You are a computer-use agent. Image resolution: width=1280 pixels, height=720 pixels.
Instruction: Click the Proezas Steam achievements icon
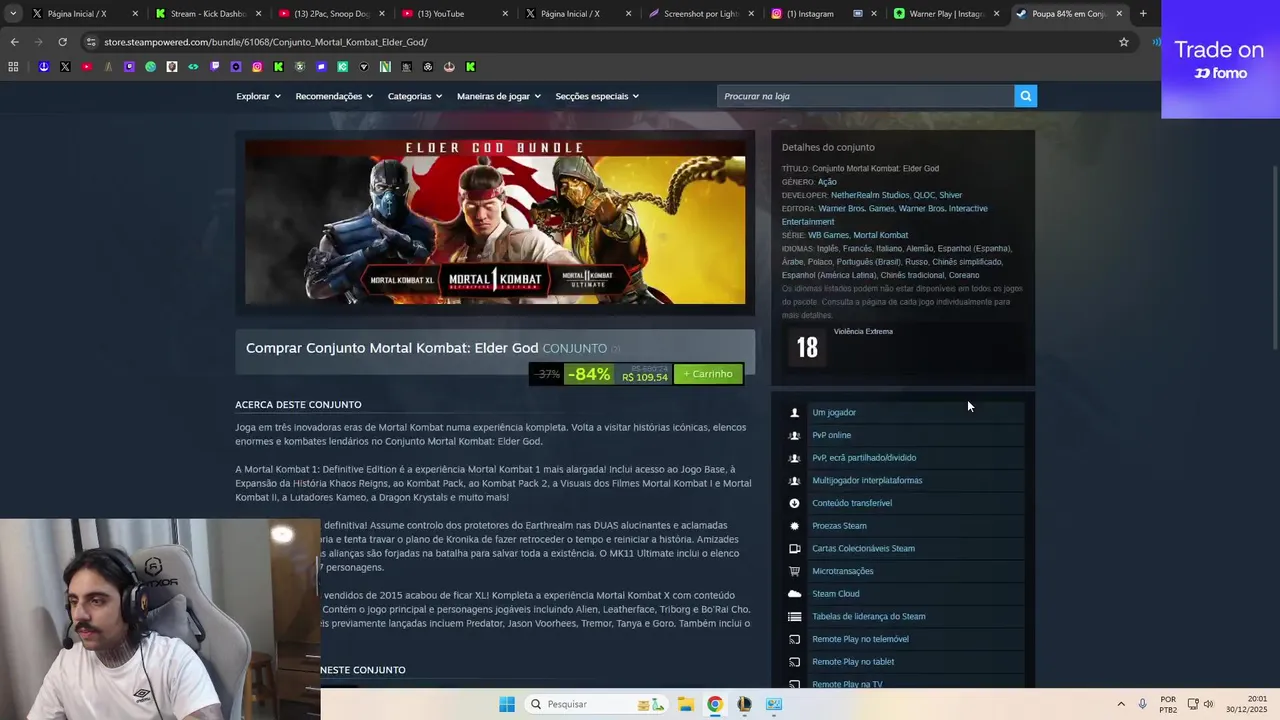tap(795, 526)
